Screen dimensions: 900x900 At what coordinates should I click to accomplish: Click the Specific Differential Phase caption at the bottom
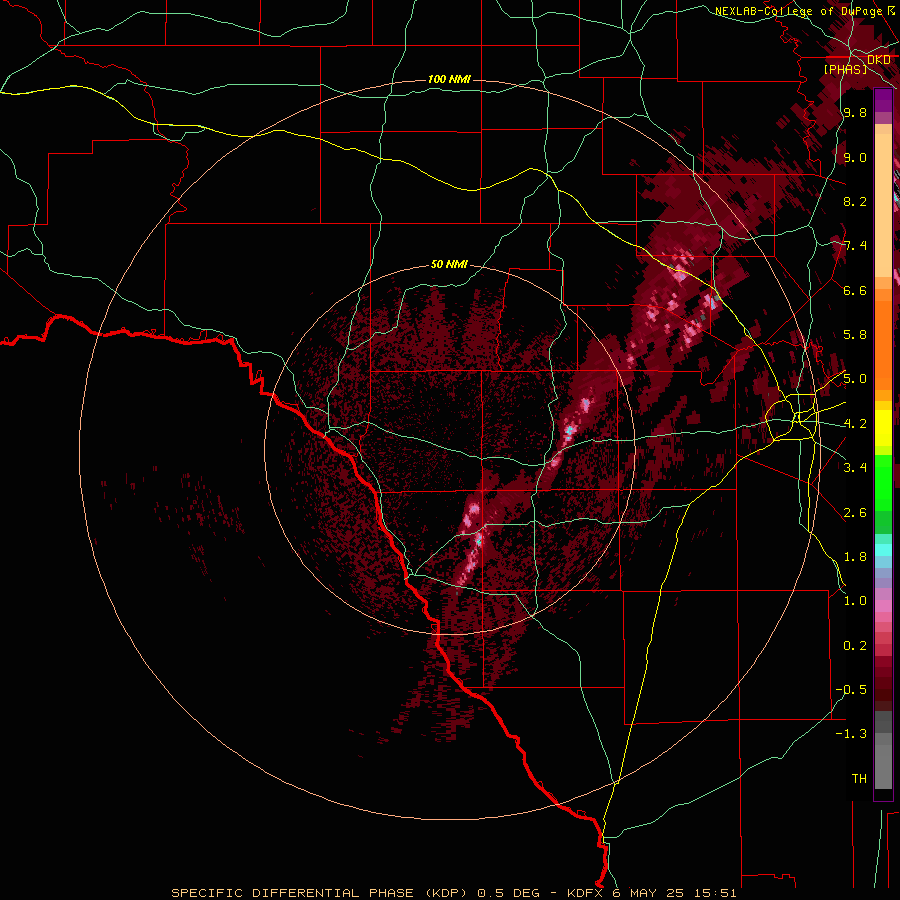(453, 893)
